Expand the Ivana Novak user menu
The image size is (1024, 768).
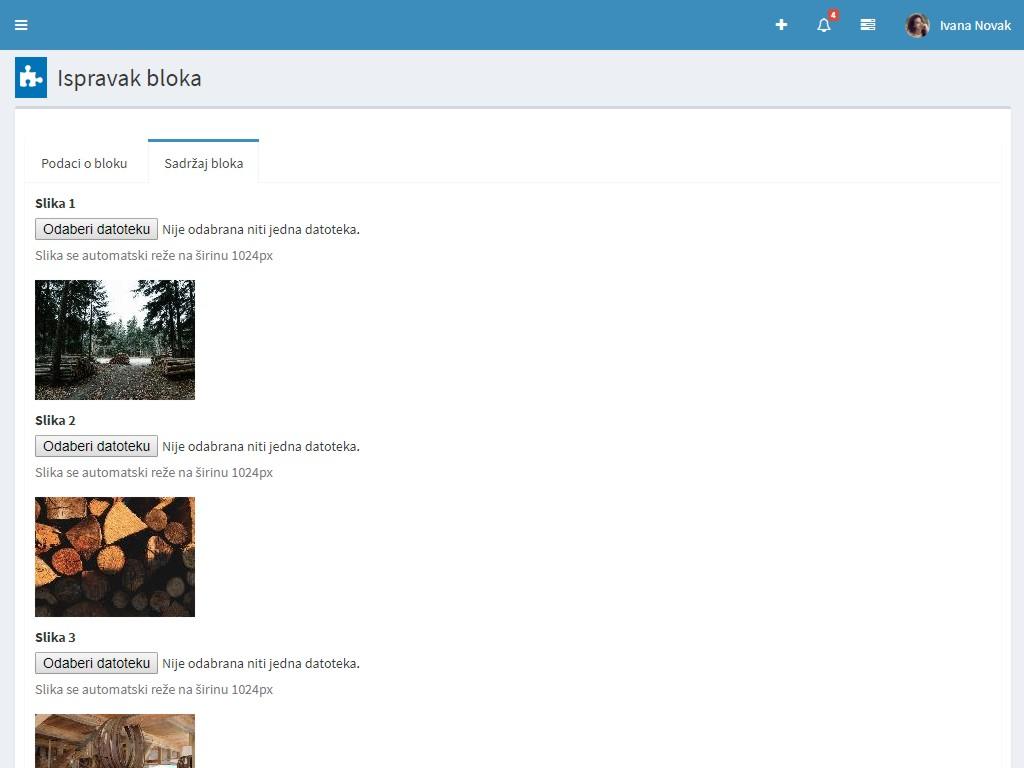[975, 25]
